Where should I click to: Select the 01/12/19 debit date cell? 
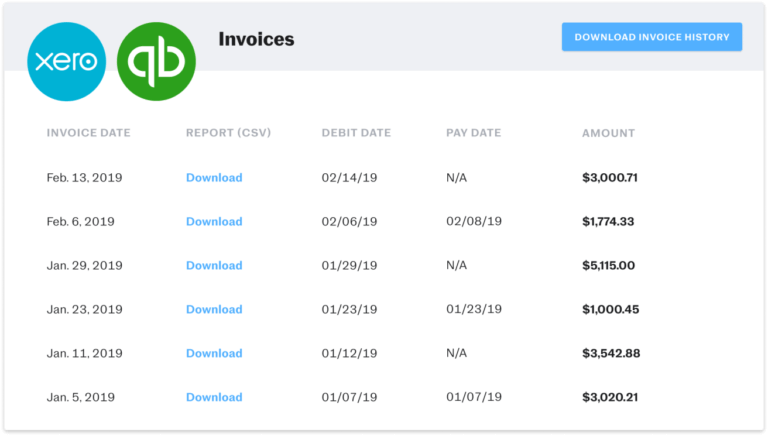point(347,354)
